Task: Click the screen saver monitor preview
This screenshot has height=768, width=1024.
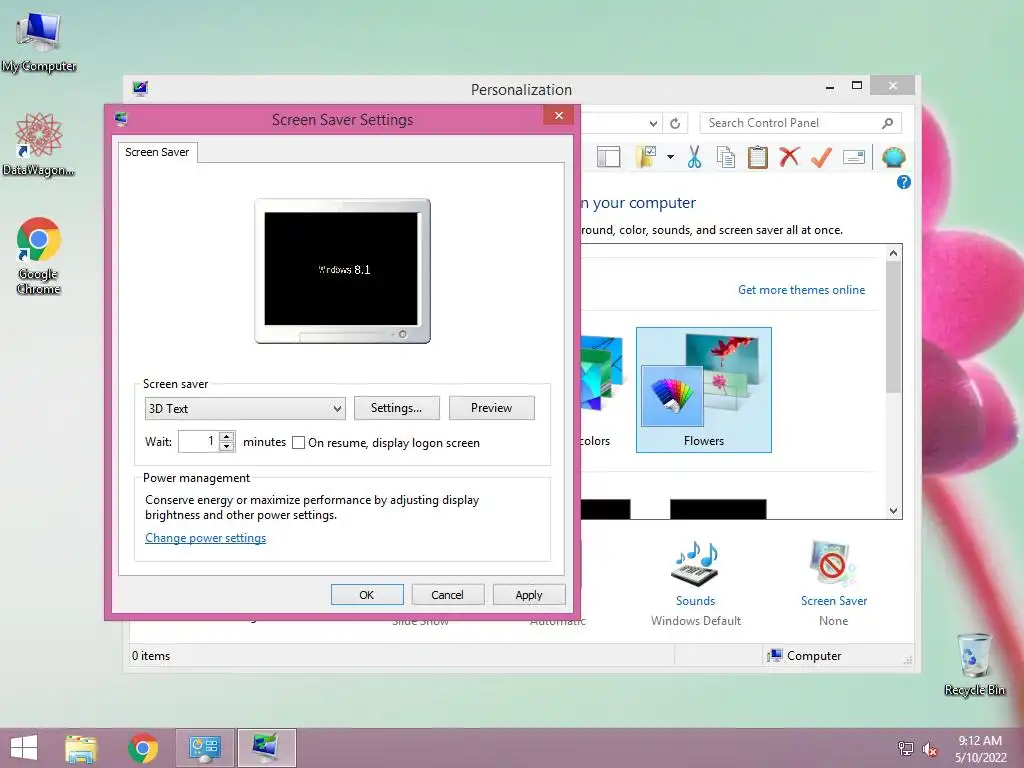Action: click(x=342, y=271)
